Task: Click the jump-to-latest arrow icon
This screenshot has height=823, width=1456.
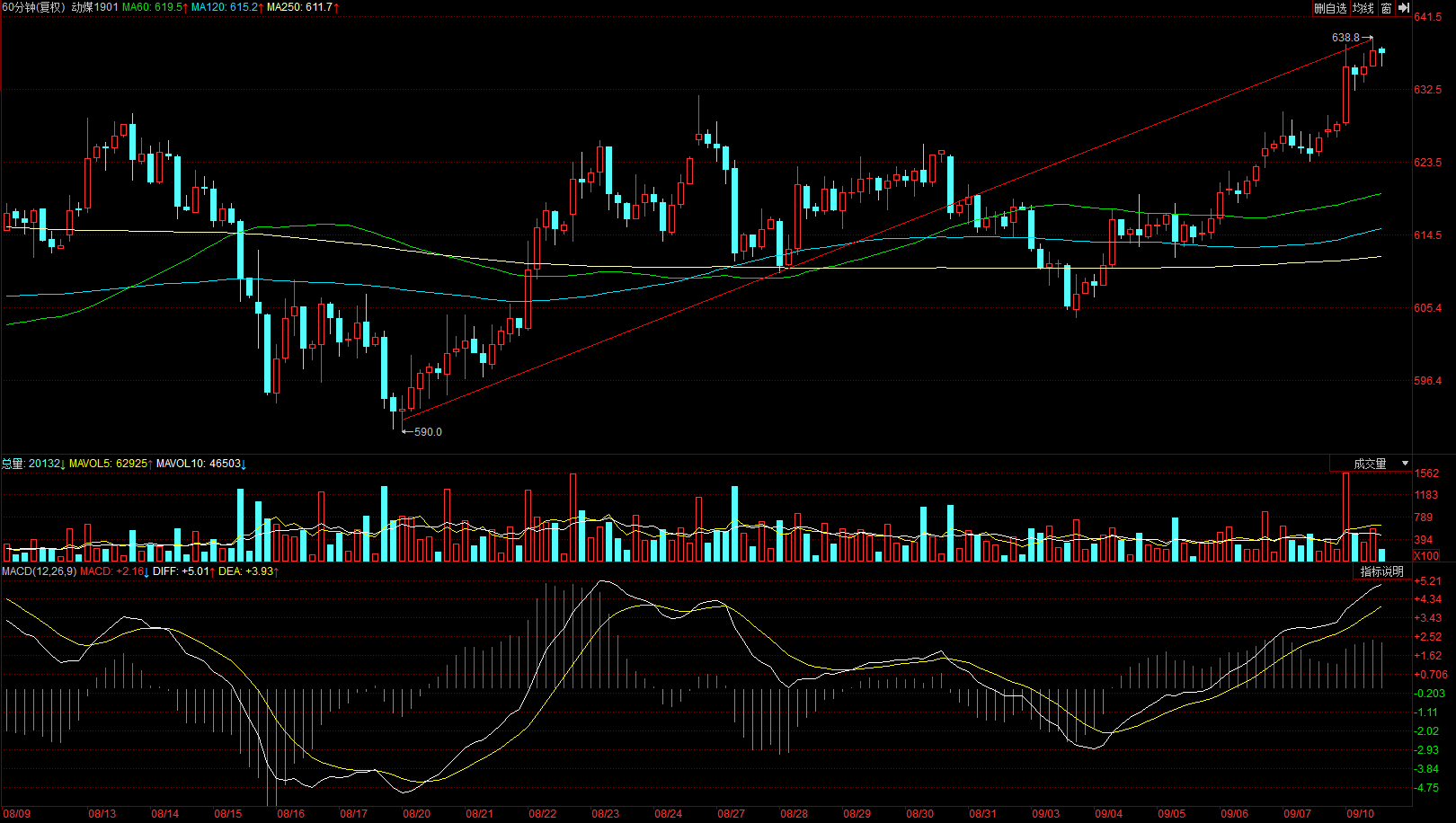Action: [x=1403, y=8]
